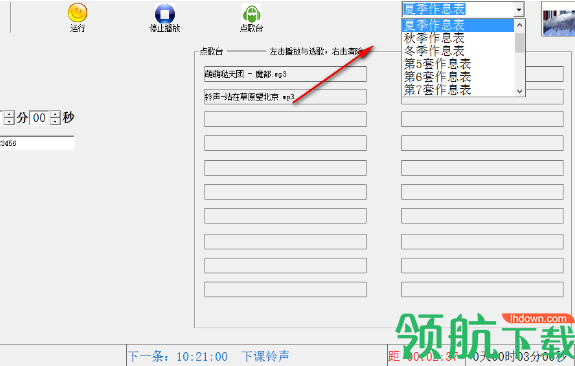575x366 pixels.
Task: Choose 秋季作息表 from the list
Action: (458, 38)
